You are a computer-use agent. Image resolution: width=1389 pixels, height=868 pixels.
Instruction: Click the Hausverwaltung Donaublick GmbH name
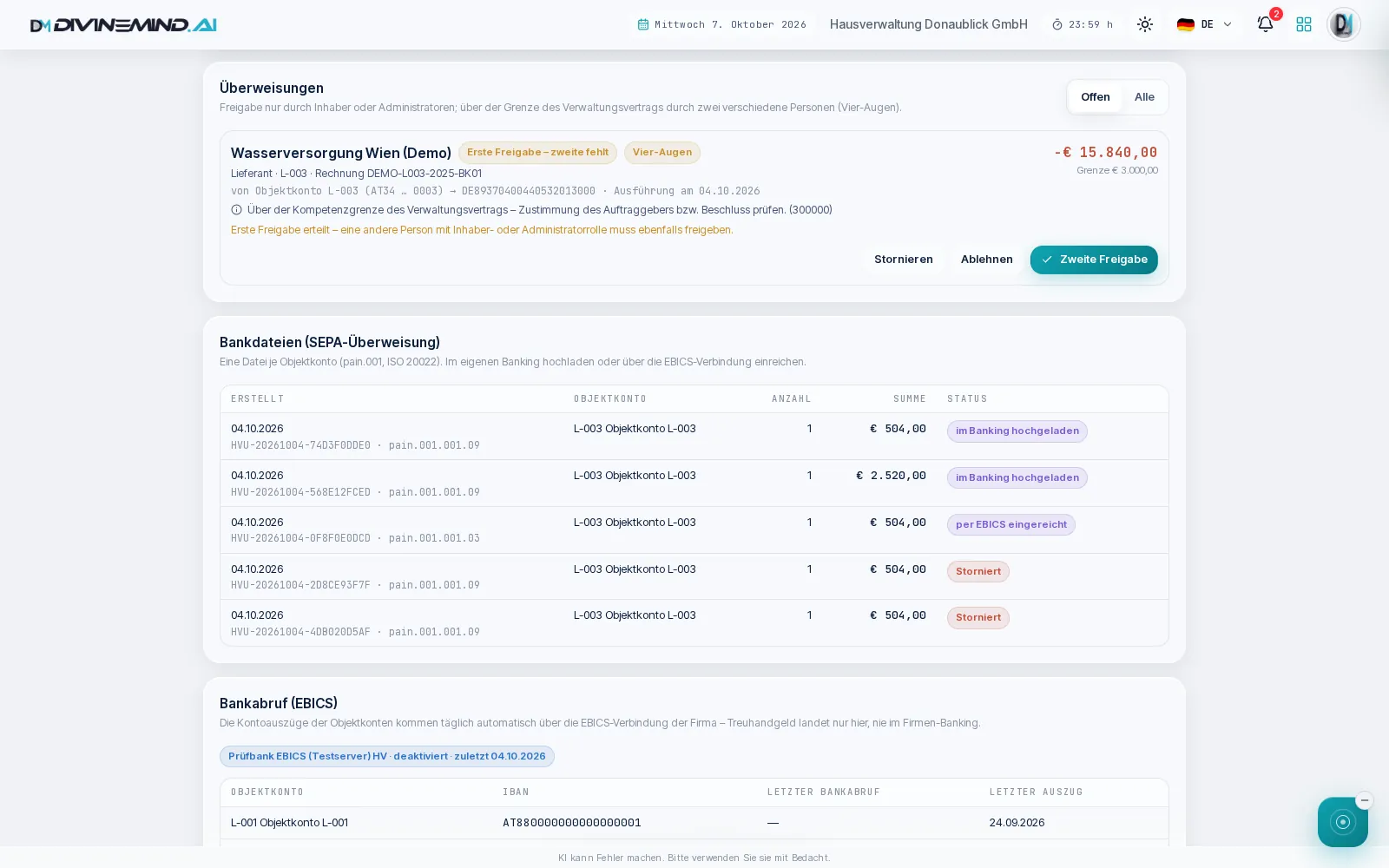pyautogui.click(x=929, y=24)
